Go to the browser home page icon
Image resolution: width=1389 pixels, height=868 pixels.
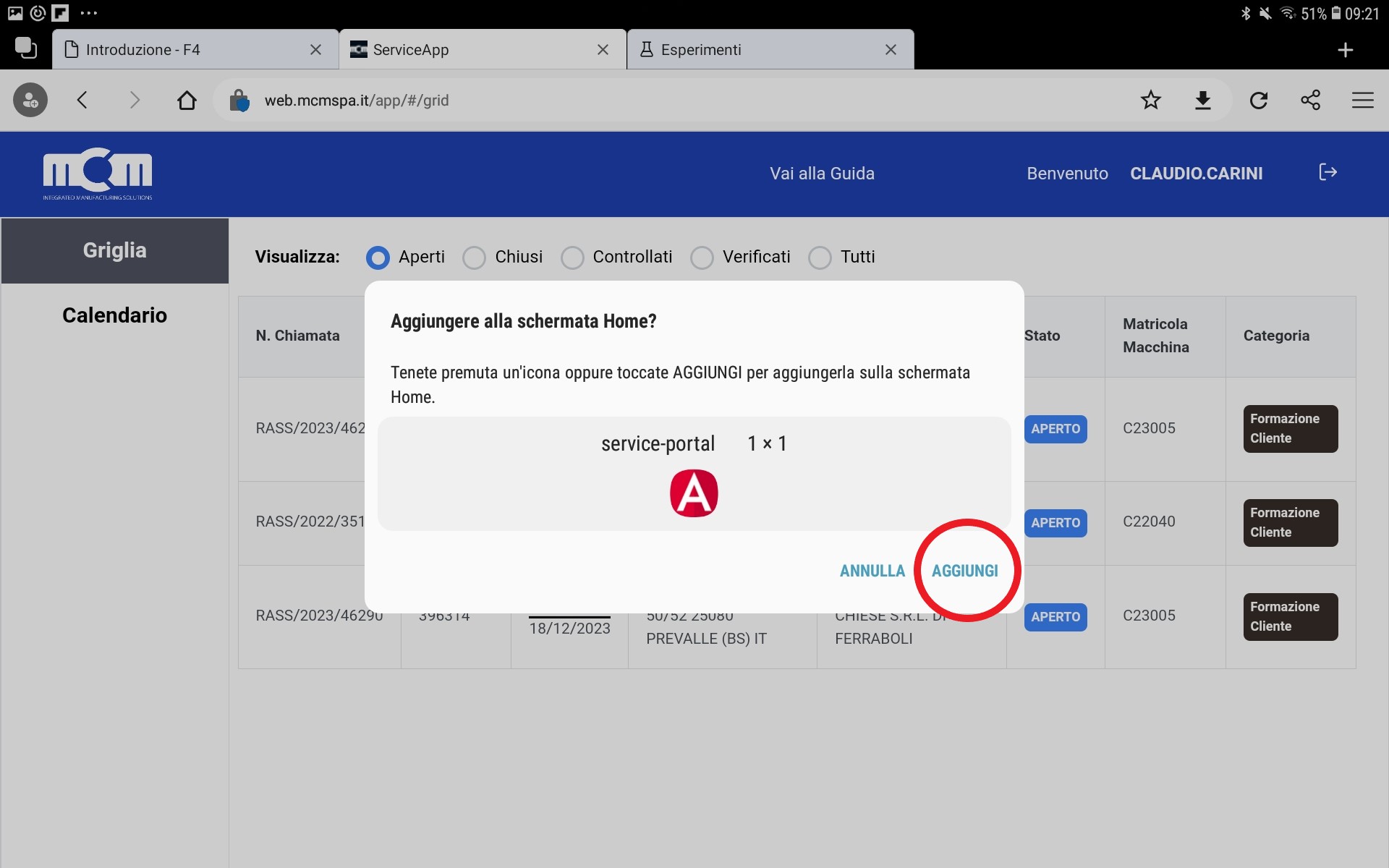[x=187, y=100]
